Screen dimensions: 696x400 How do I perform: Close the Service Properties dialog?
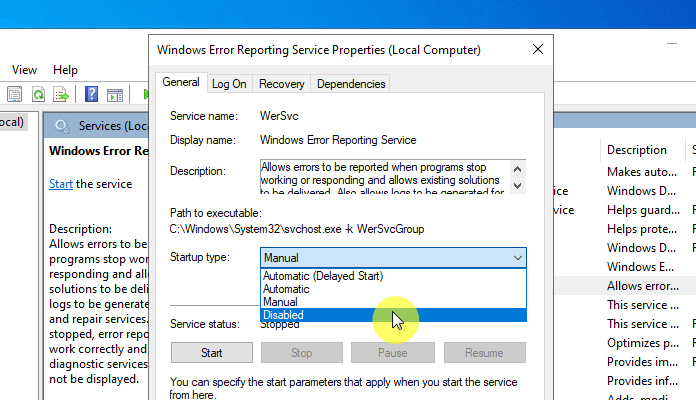pos(539,49)
